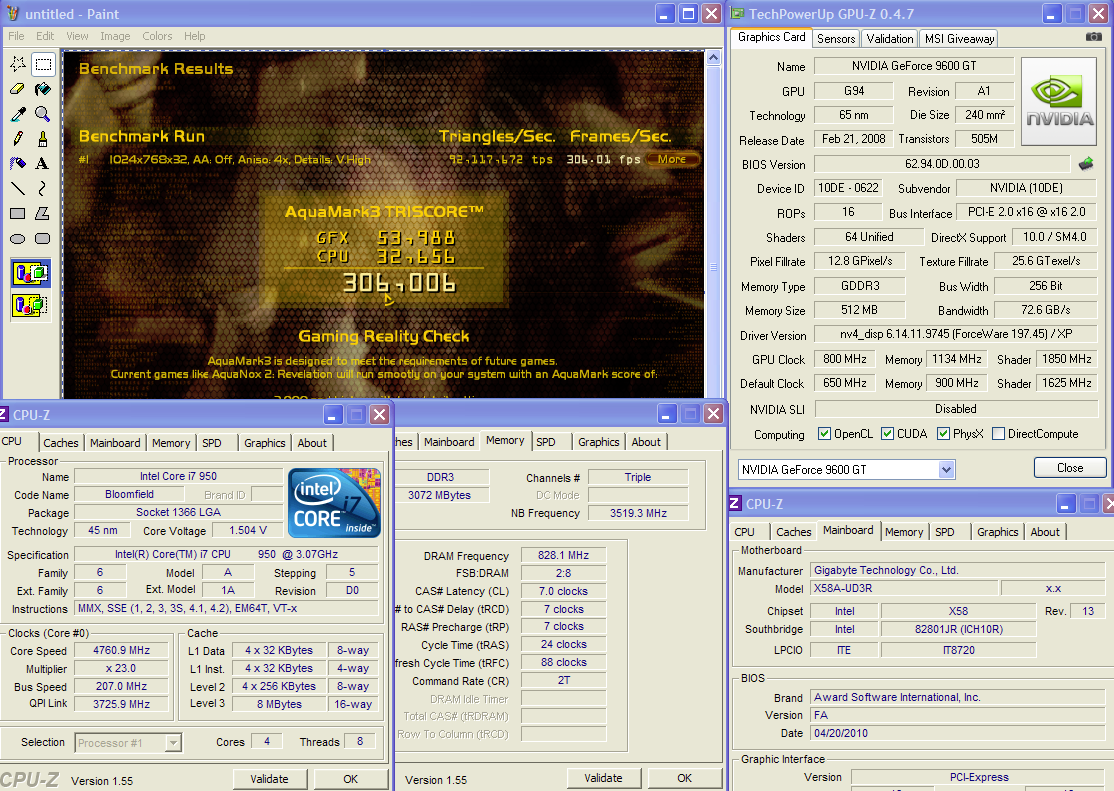Click the Intel Core i7 logo in CPU-Z
This screenshot has height=791, width=1114.
(x=335, y=502)
